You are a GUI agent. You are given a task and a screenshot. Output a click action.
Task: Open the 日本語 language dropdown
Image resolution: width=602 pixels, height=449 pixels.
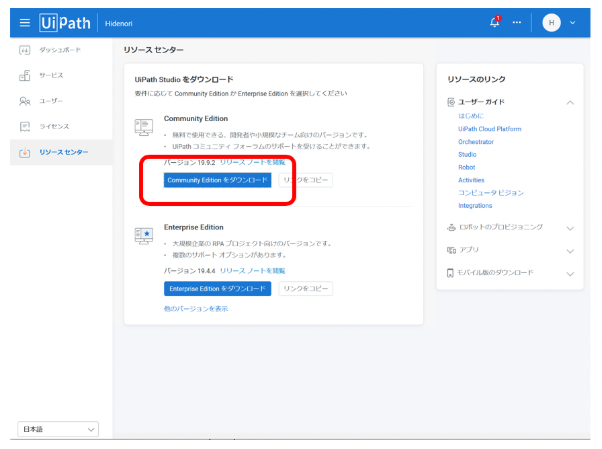pos(58,429)
